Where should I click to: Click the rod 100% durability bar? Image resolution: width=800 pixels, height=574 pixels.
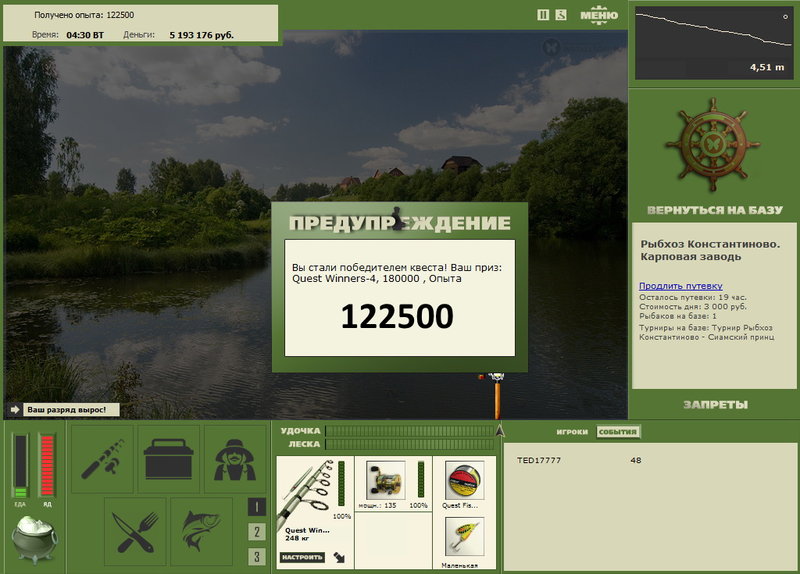tap(341, 484)
